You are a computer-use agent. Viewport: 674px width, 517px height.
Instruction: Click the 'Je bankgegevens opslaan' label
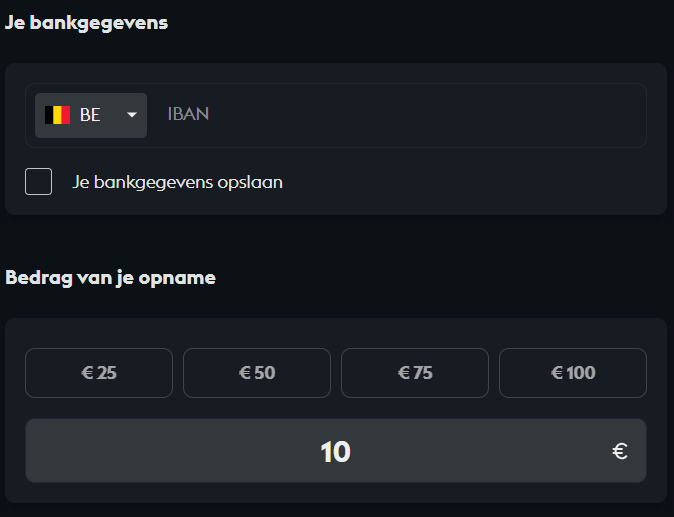(x=177, y=183)
